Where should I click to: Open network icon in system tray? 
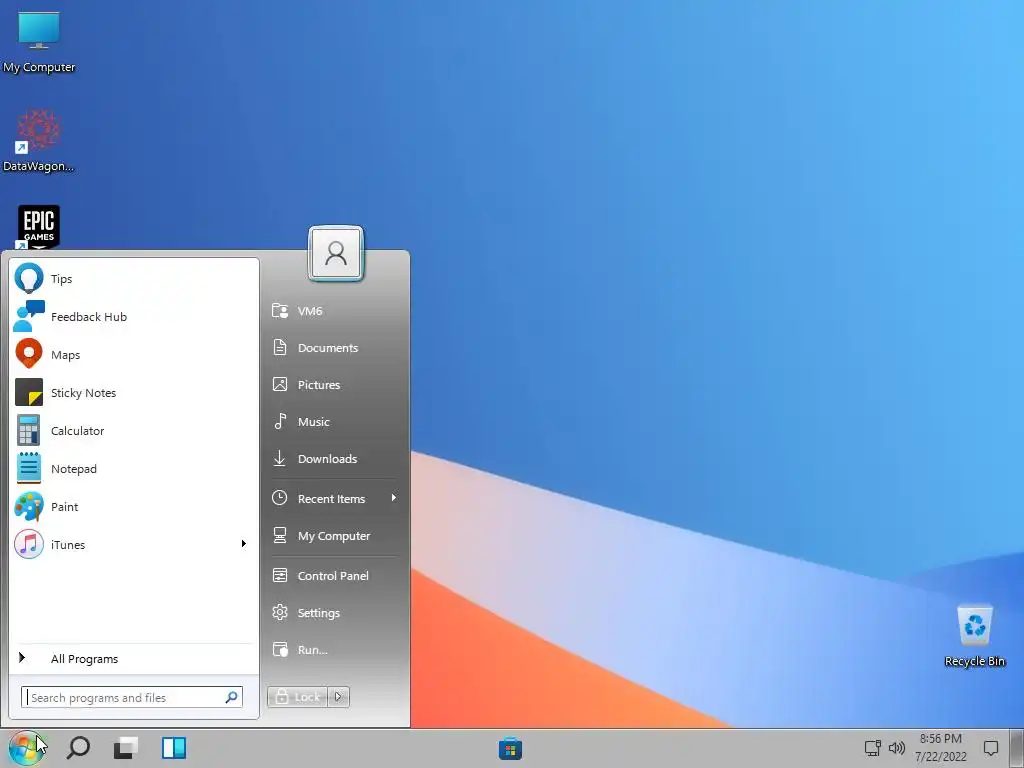click(872, 748)
